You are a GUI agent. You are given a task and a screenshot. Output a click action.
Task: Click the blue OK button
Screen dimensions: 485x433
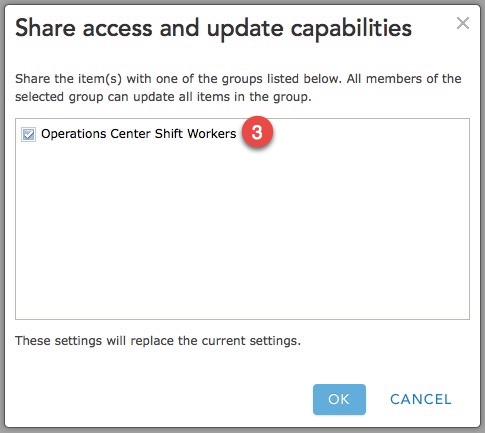coord(339,399)
